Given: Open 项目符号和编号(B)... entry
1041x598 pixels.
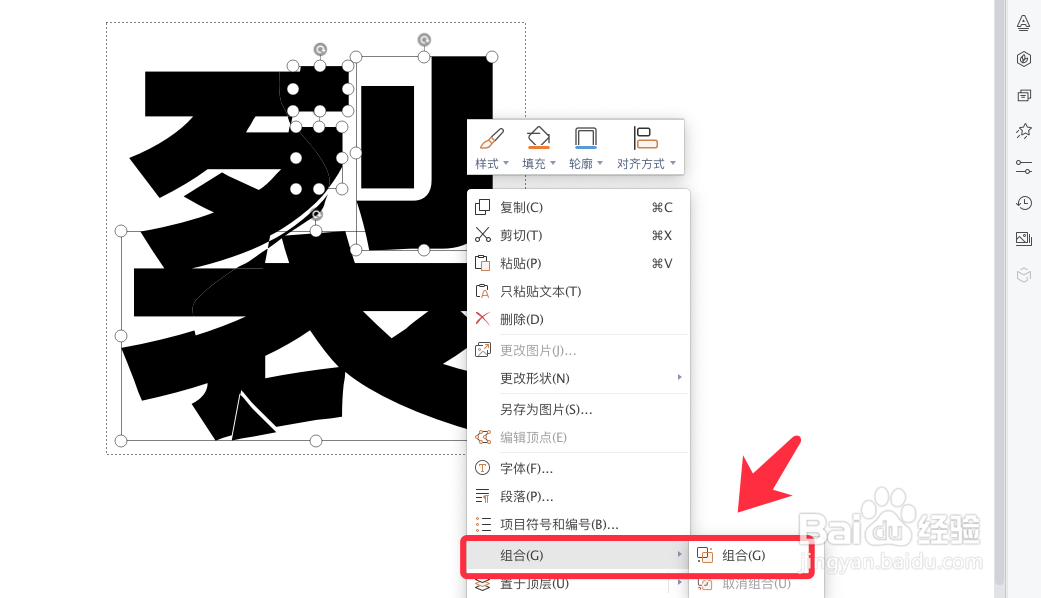Looking at the screenshot, I should tap(578, 524).
